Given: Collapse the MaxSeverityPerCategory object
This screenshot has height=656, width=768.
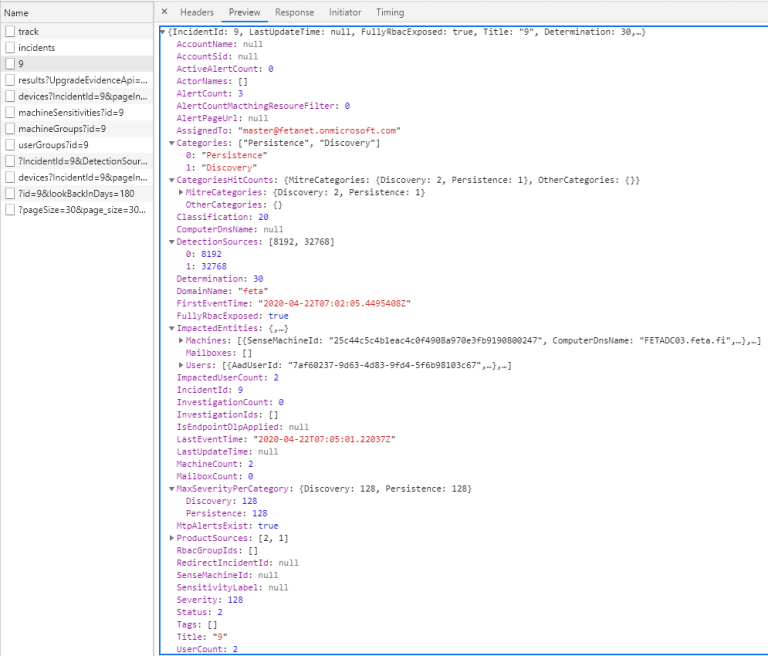Looking at the screenshot, I should [x=171, y=489].
